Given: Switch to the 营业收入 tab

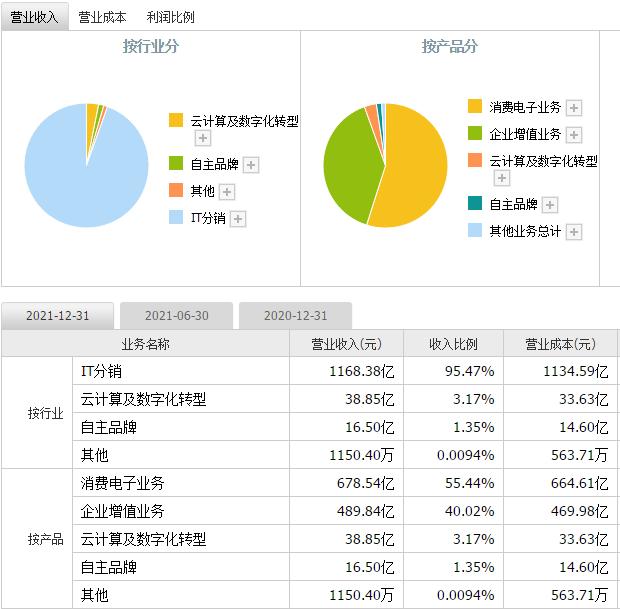Looking at the screenshot, I should (35, 17).
